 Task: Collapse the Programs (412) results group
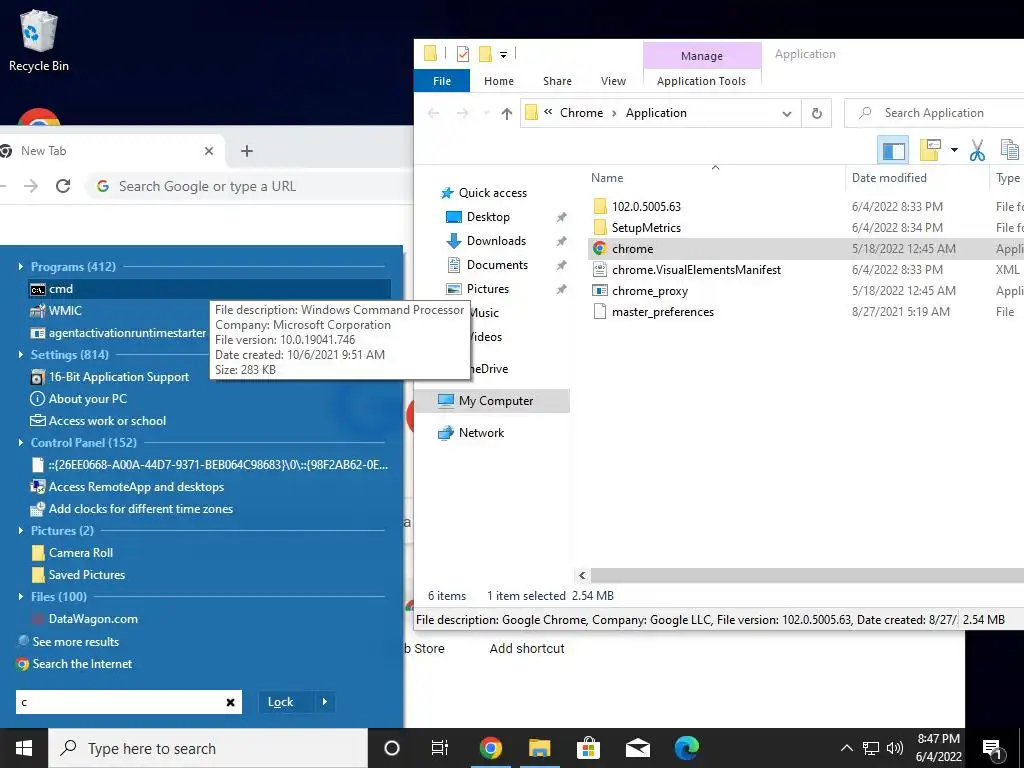(20, 266)
